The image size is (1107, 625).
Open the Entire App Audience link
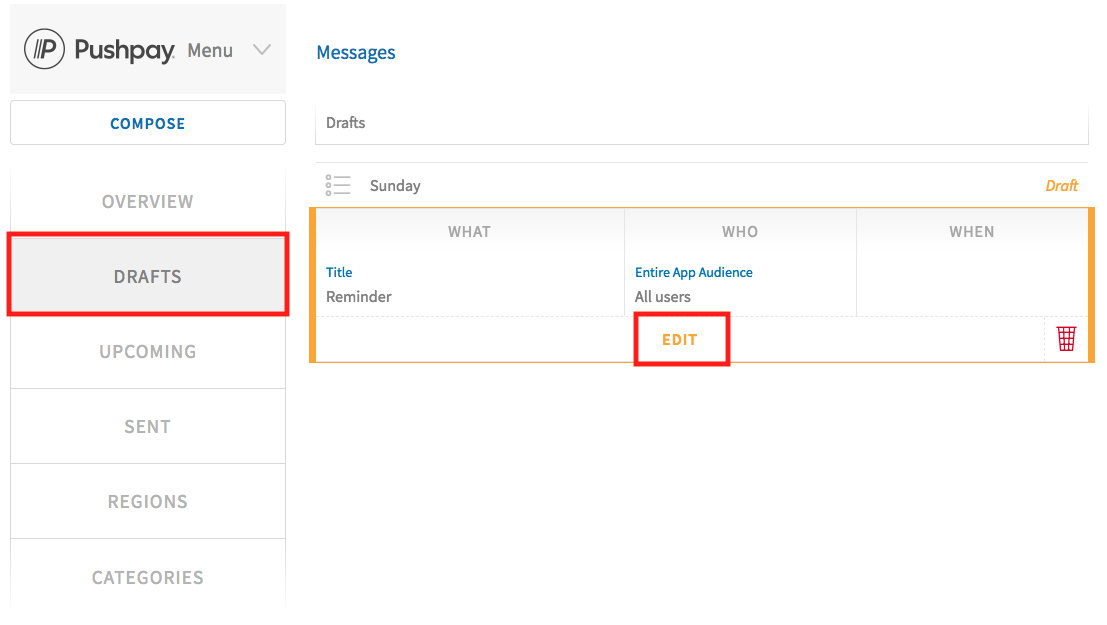click(693, 271)
